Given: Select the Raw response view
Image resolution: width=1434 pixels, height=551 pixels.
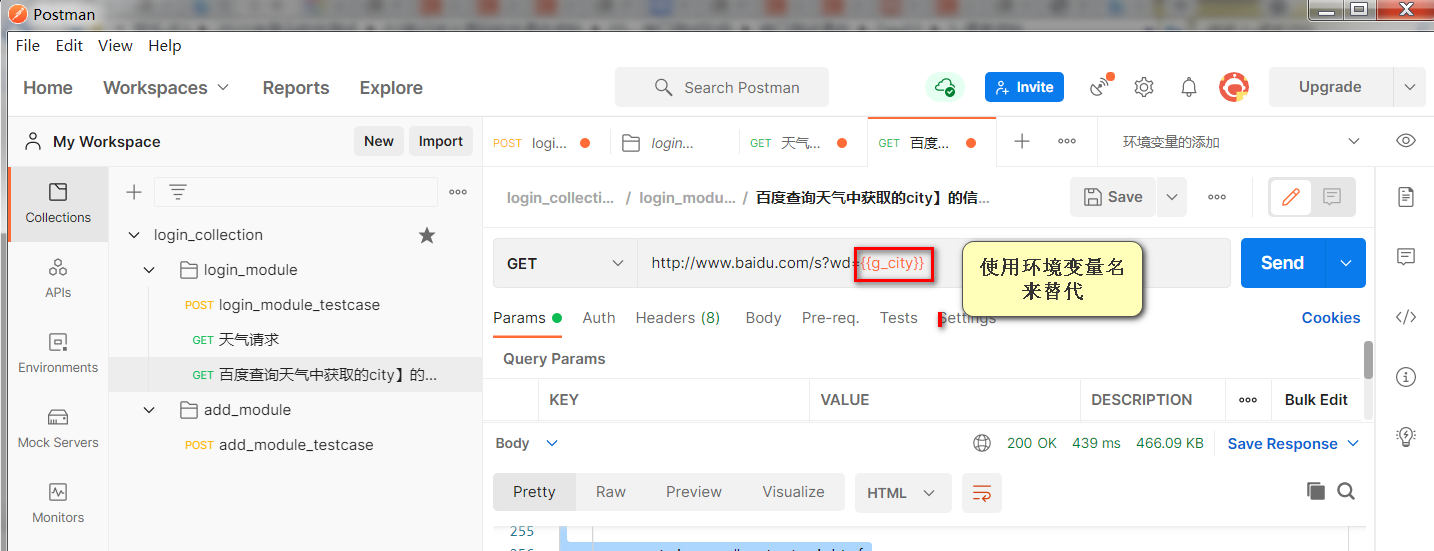Looking at the screenshot, I should click(611, 492).
